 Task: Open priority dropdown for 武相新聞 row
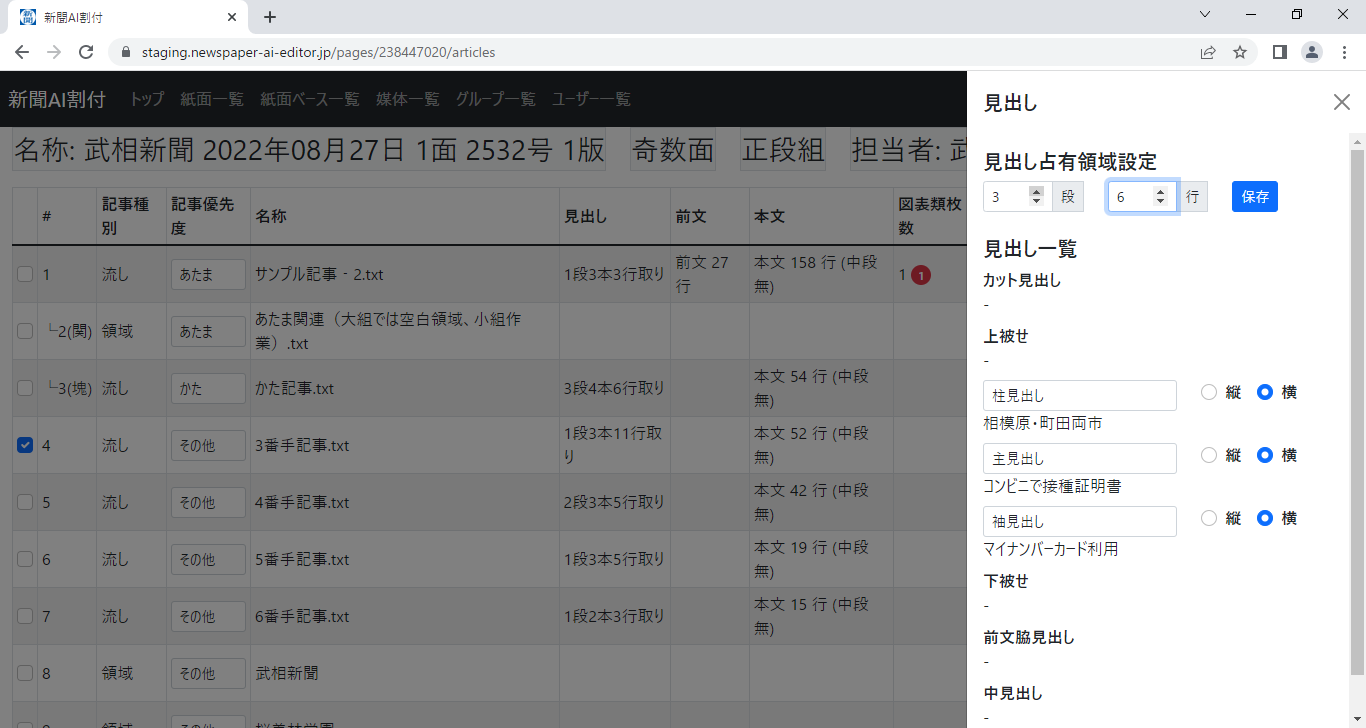(208, 674)
